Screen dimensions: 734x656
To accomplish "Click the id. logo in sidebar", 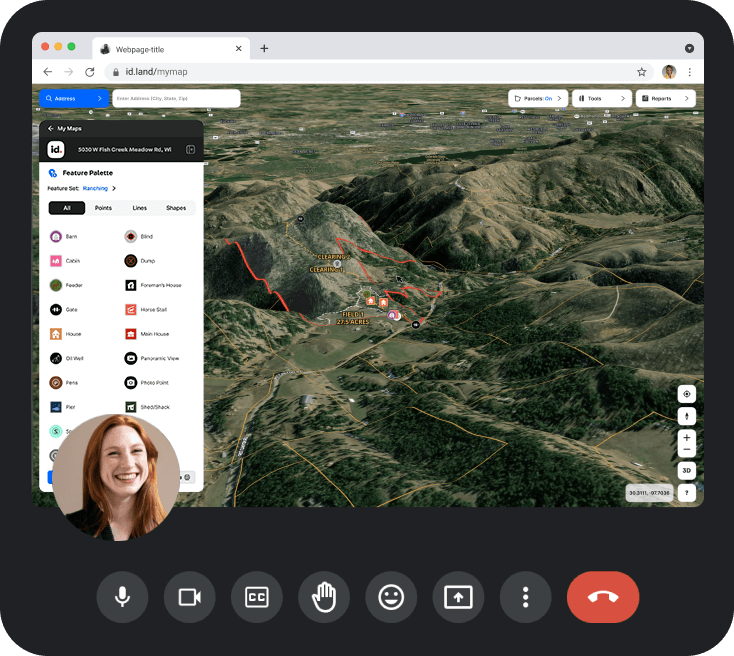I will coord(56,149).
